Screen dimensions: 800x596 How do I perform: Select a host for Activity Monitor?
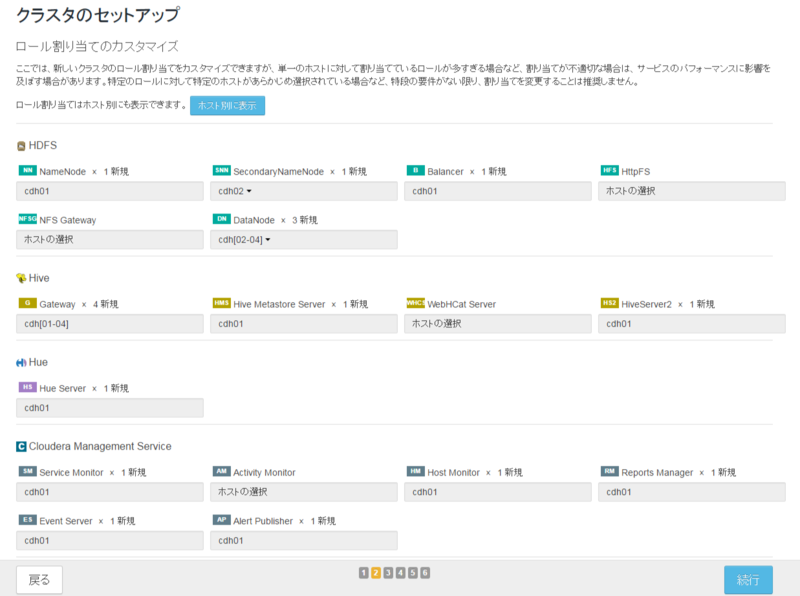pyautogui.click(x=304, y=492)
